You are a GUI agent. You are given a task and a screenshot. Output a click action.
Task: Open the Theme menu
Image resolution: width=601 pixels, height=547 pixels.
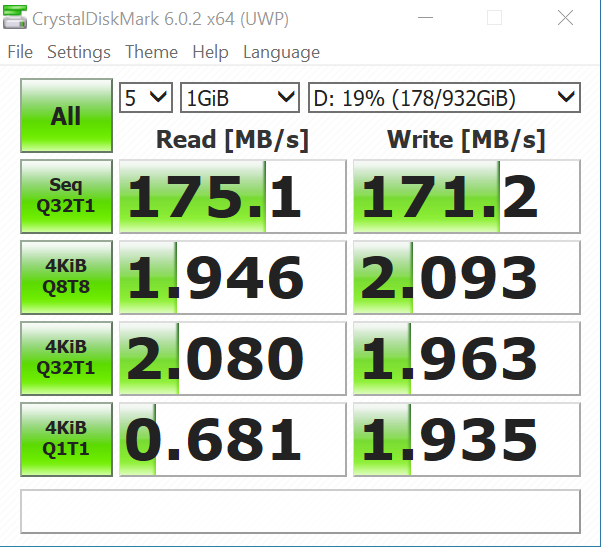tap(151, 52)
